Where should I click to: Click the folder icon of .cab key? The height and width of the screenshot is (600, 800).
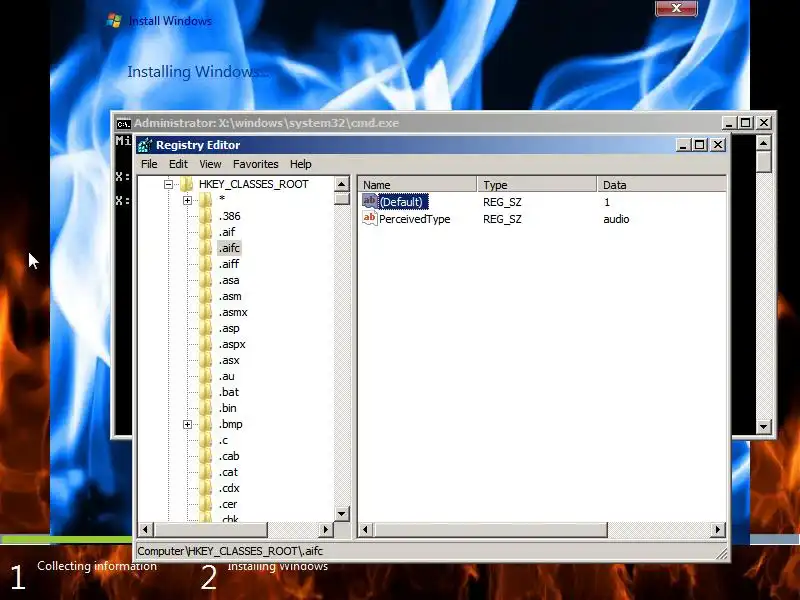coord(205,457)
